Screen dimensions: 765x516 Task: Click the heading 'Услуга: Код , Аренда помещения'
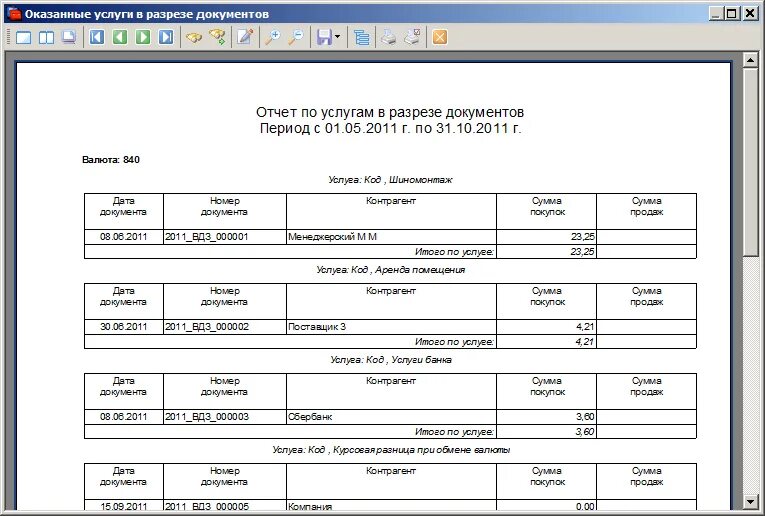coord(390,270)
